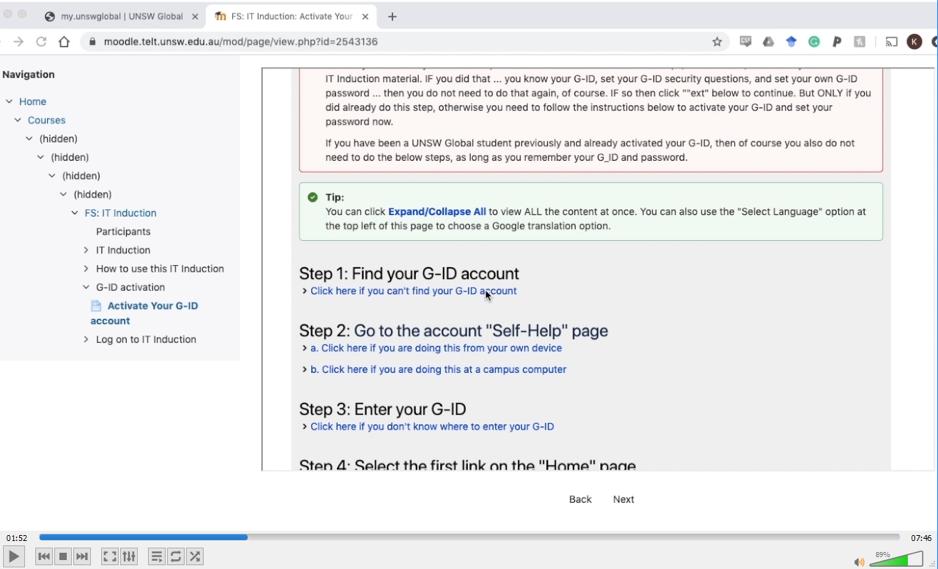This screenshot has height=569, width=938.
Task: Click the grey square extension icon
Action: [x=860, y=42]
